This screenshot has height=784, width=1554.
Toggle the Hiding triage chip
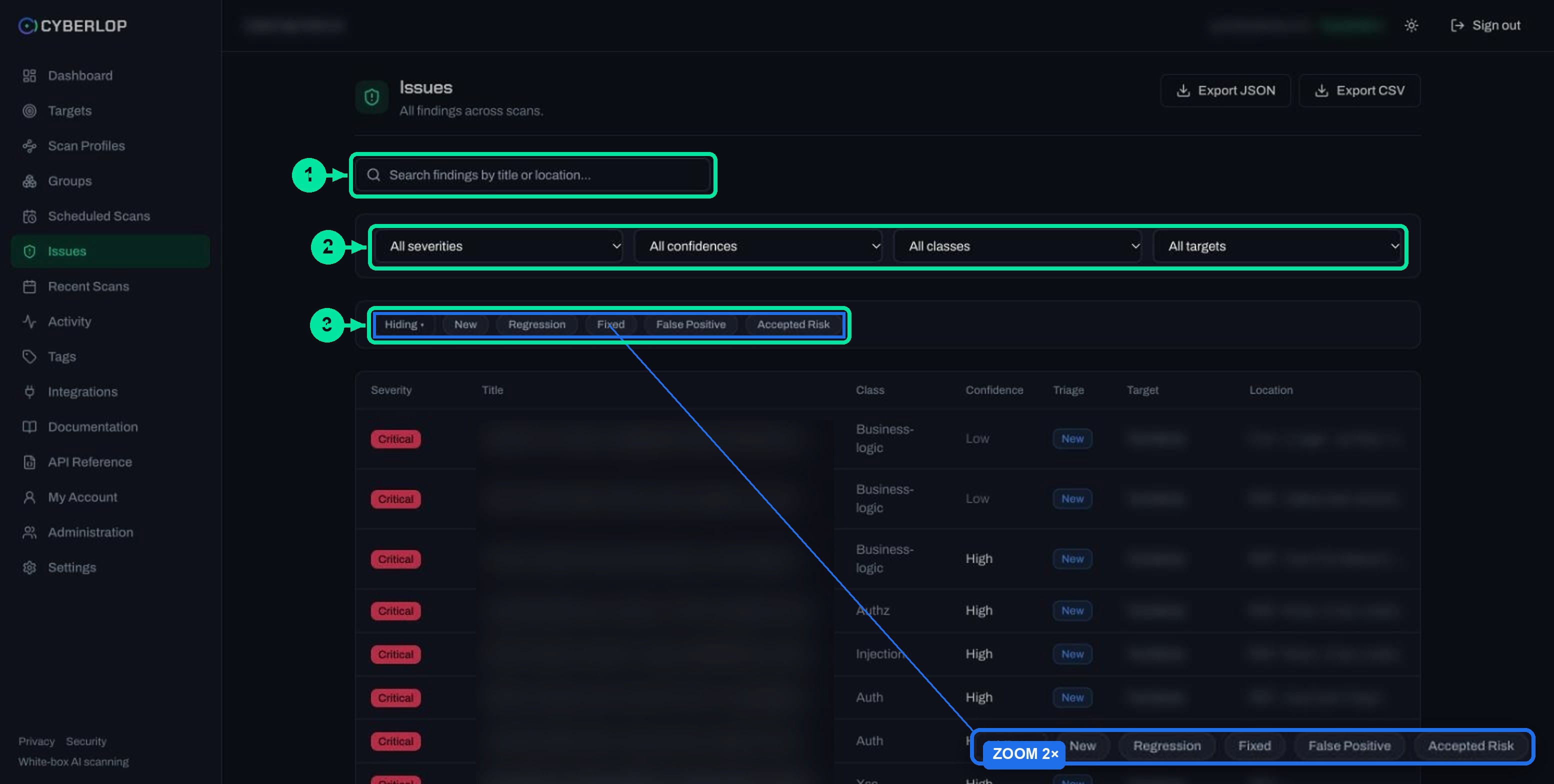coord(404,324)
